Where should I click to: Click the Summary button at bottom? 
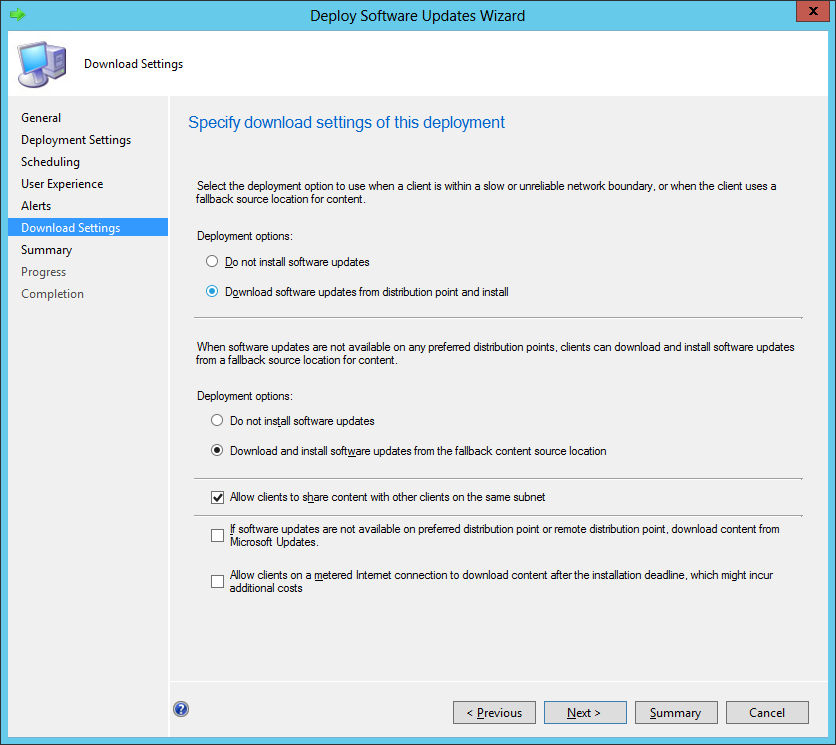675,713
